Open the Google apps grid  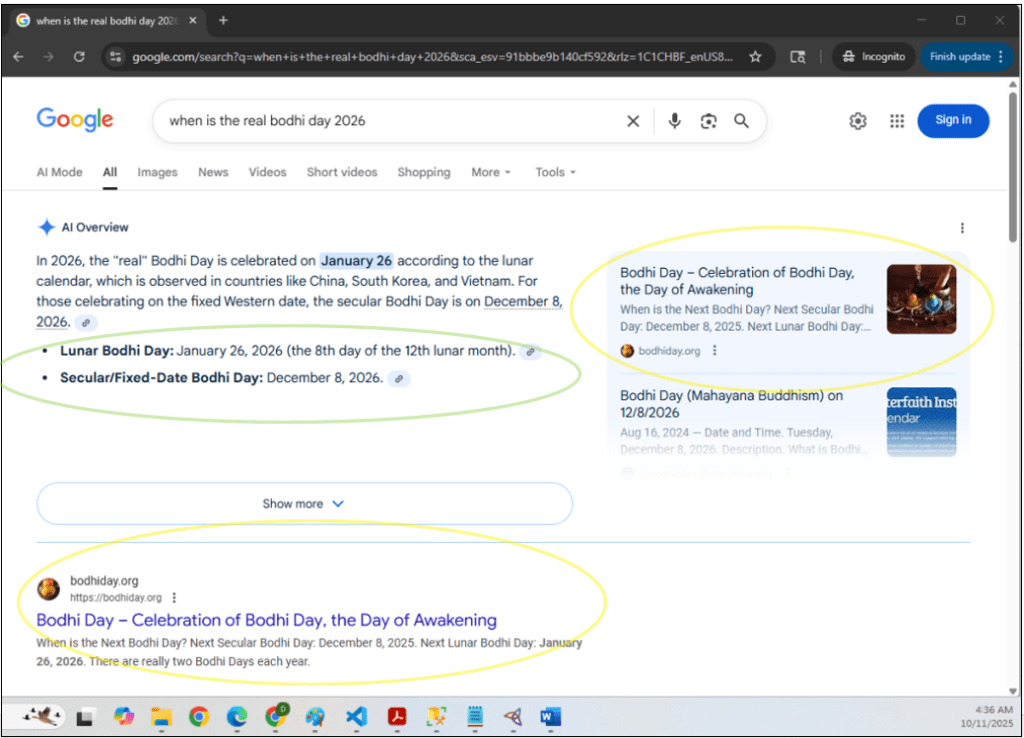pos(897,121)
